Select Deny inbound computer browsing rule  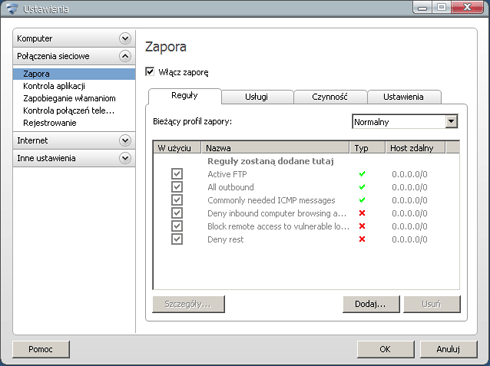click(277, 213)
